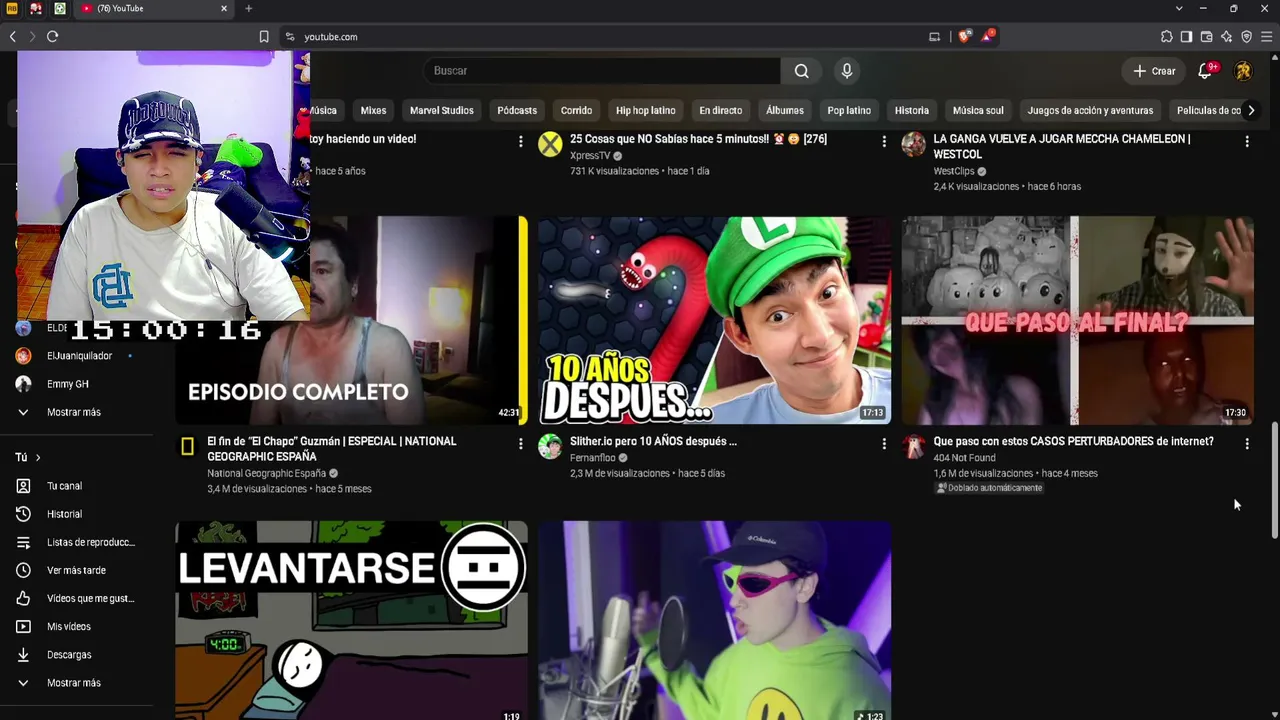Go back with the browser back arrow

[x=13, y=37]
